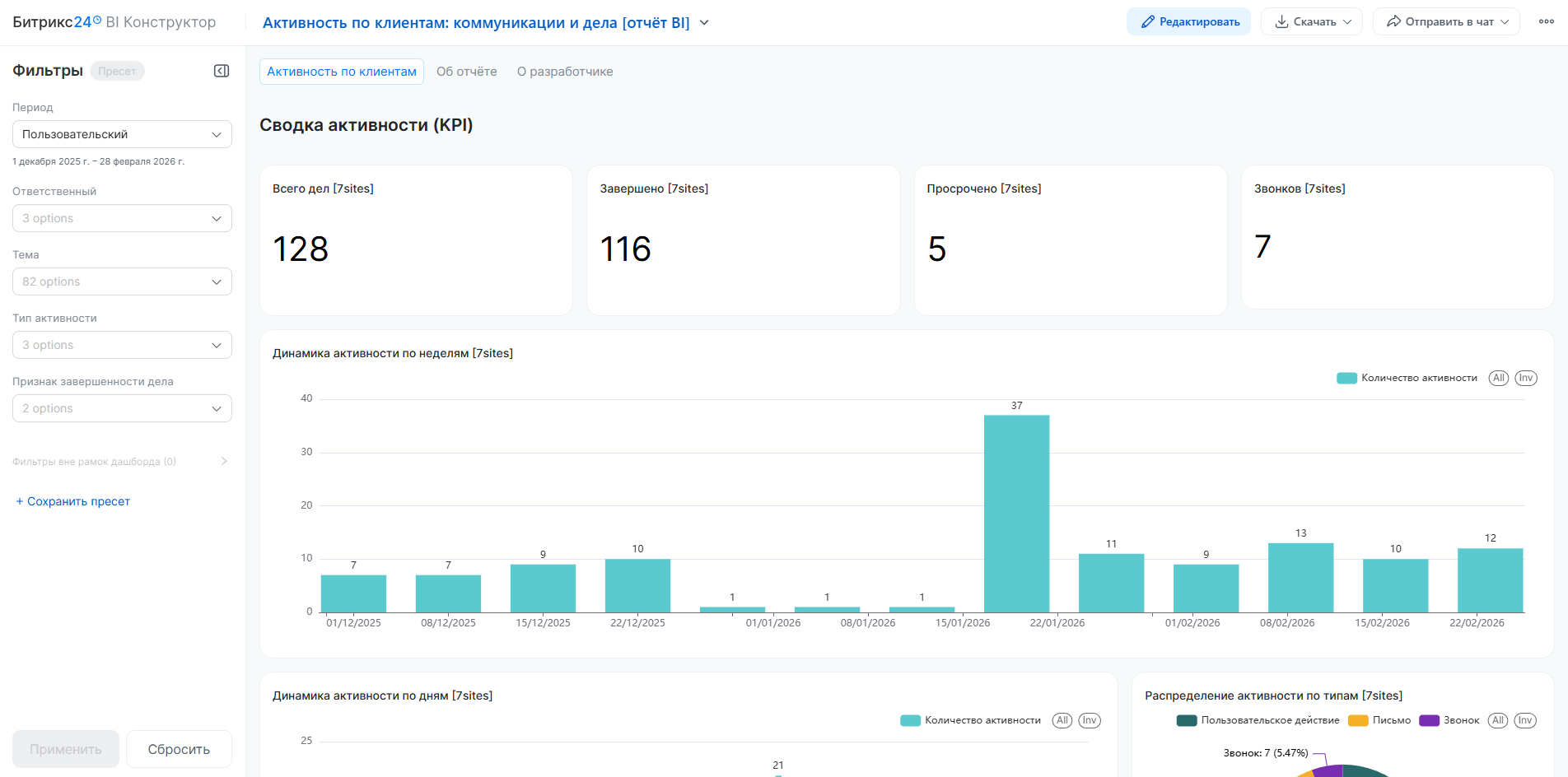
Task: Click Inv legend button in weekly chart
Action: (1525, 378)
